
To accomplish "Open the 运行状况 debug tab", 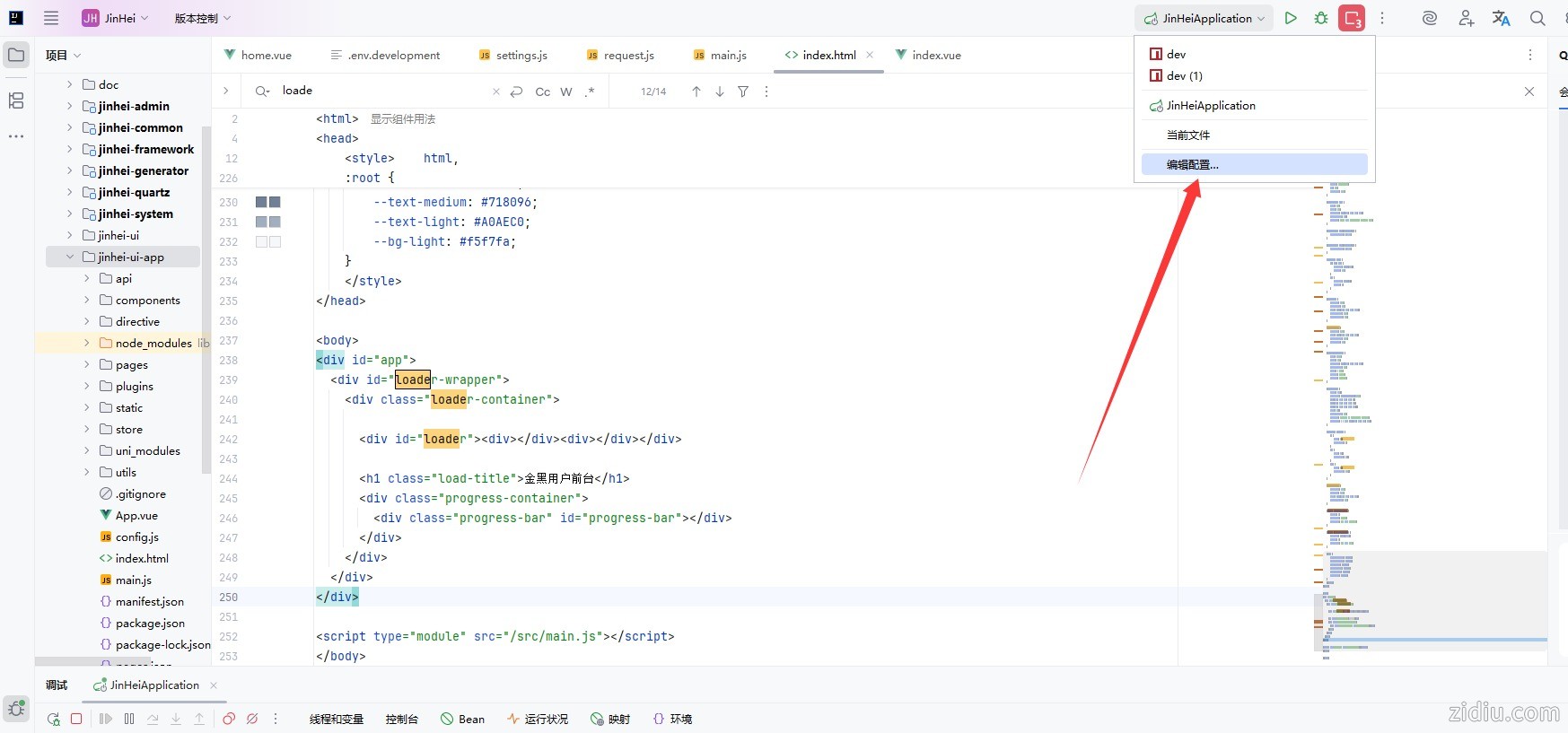I will [538, 719].
